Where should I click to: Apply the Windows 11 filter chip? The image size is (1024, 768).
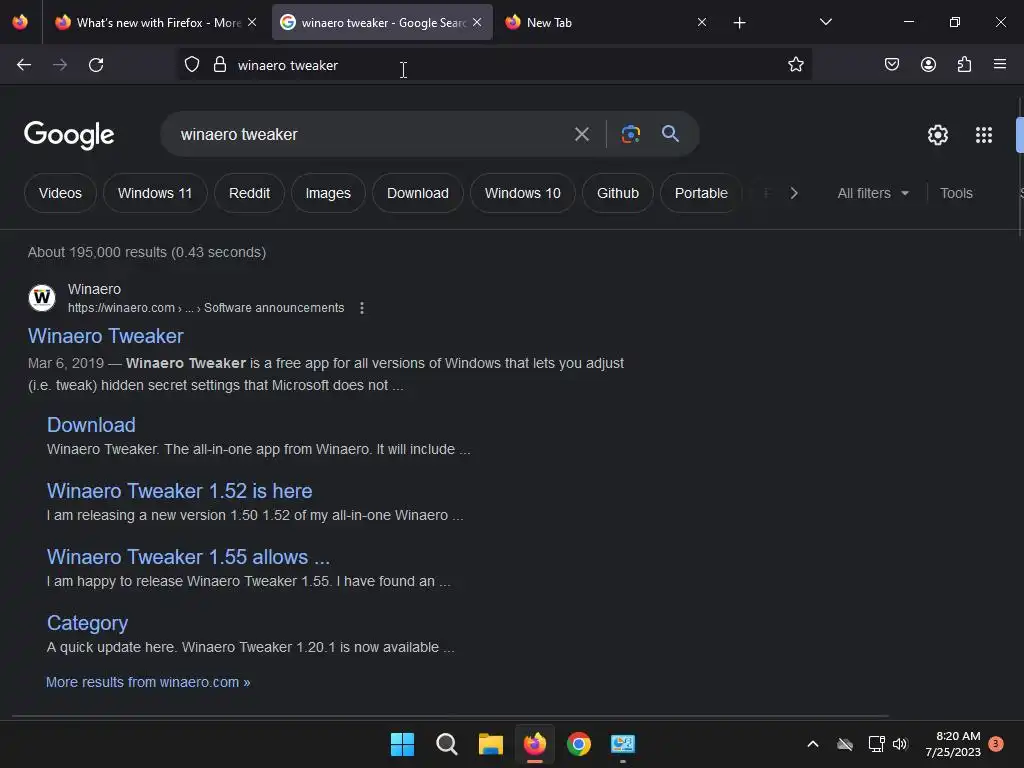point(155,193)
